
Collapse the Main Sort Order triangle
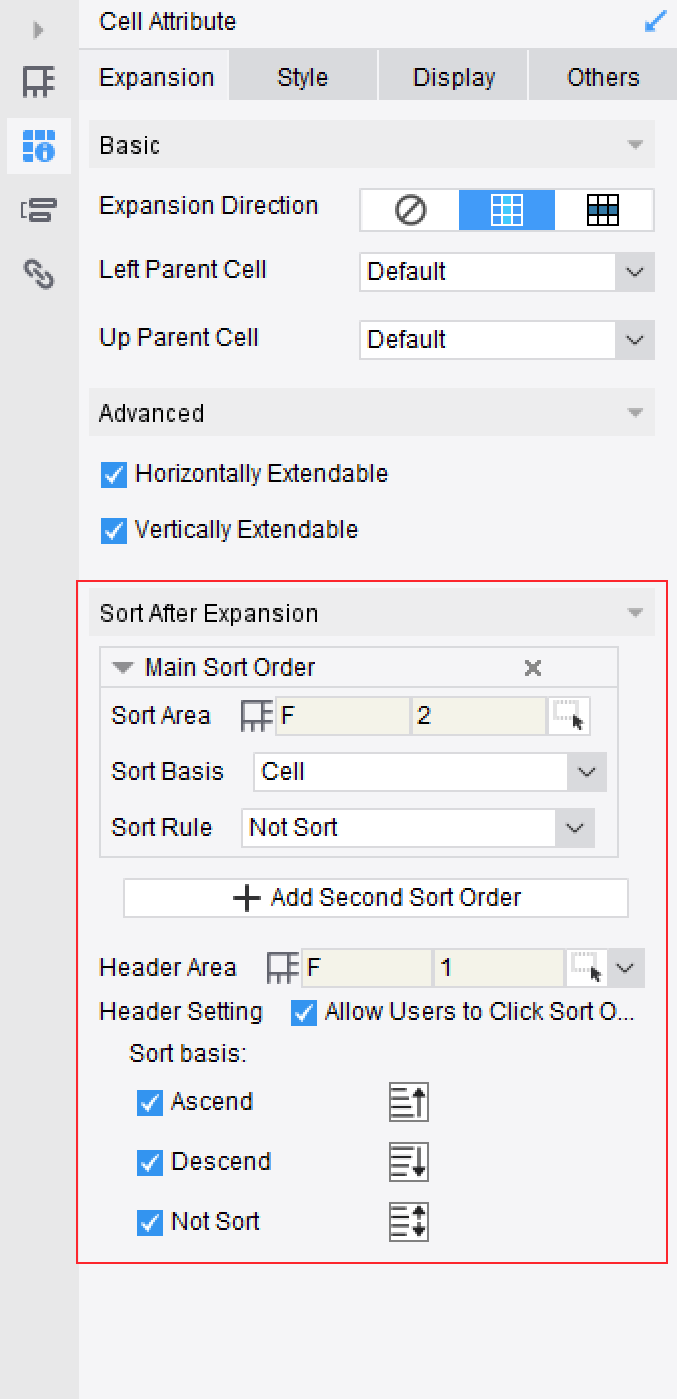click(x=123, y=668)
